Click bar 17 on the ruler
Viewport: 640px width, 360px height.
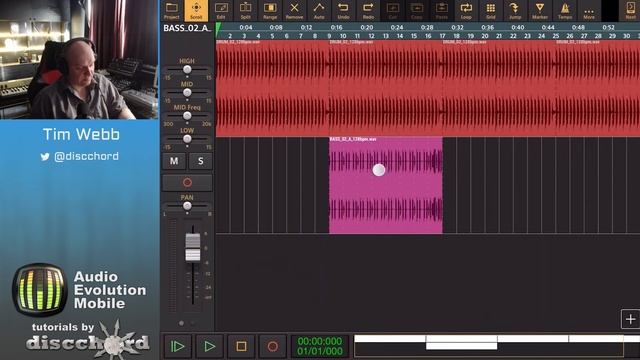pos(442,36)
